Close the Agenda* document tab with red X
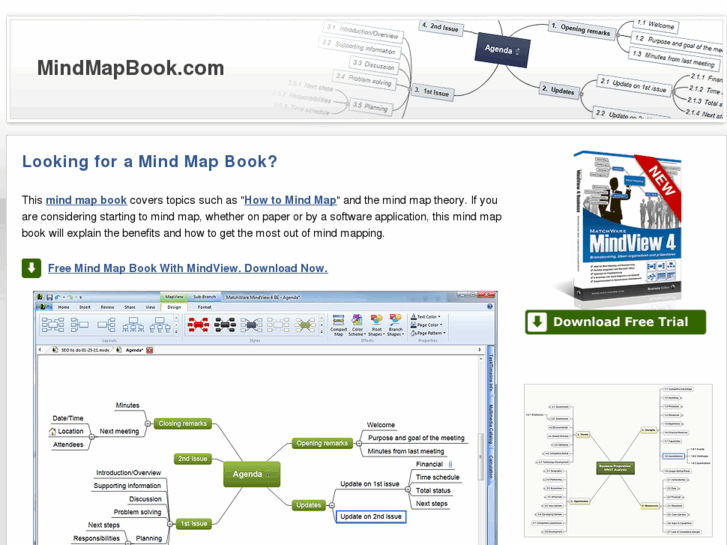This screenshot has height=545, width=727. click(150, 350)
